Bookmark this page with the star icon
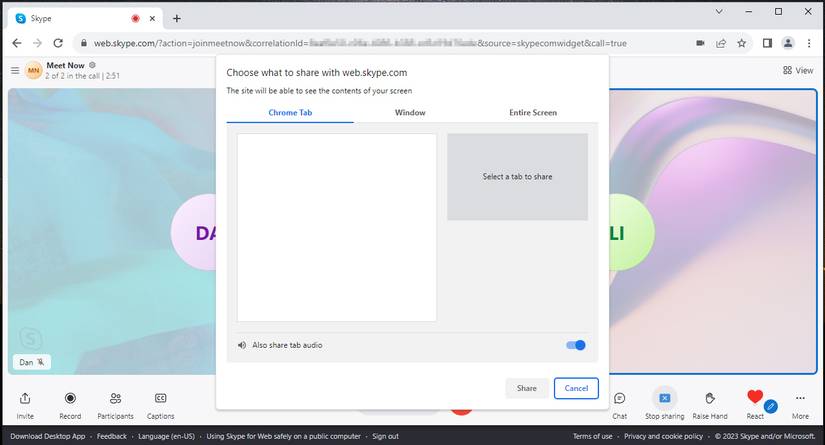 741,43
